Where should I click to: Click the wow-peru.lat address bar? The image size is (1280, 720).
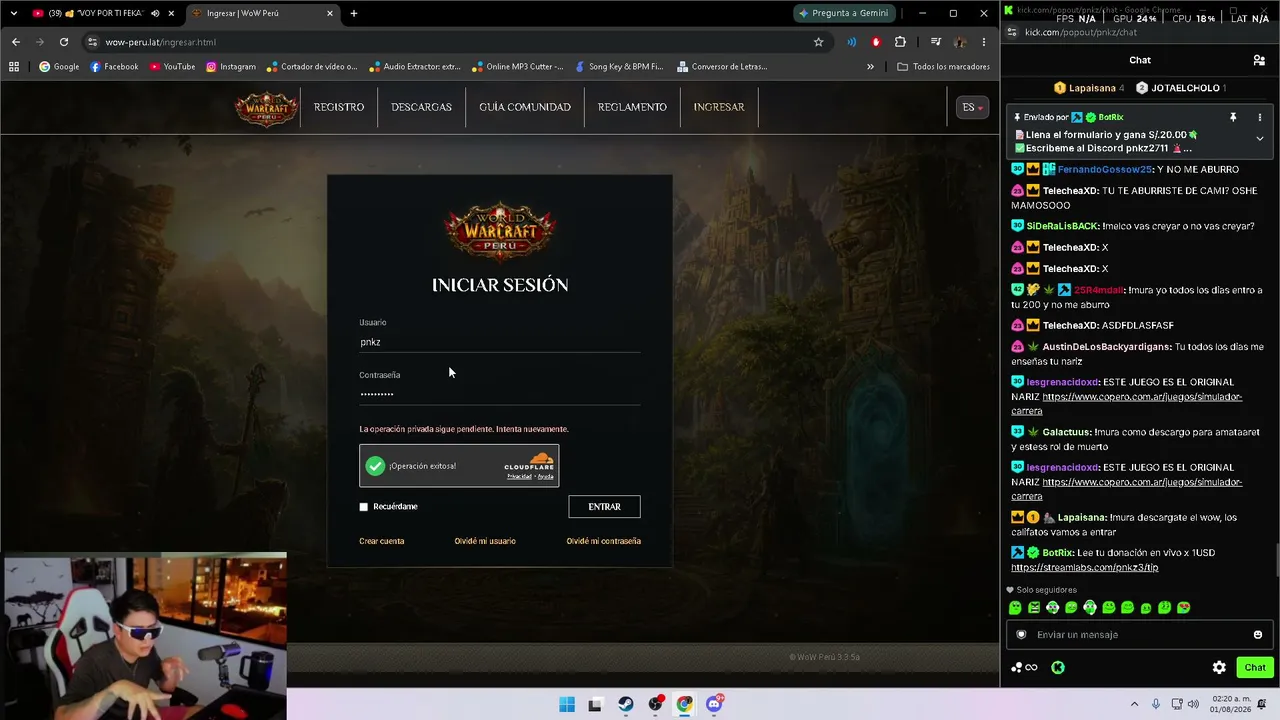click(450, 42)
